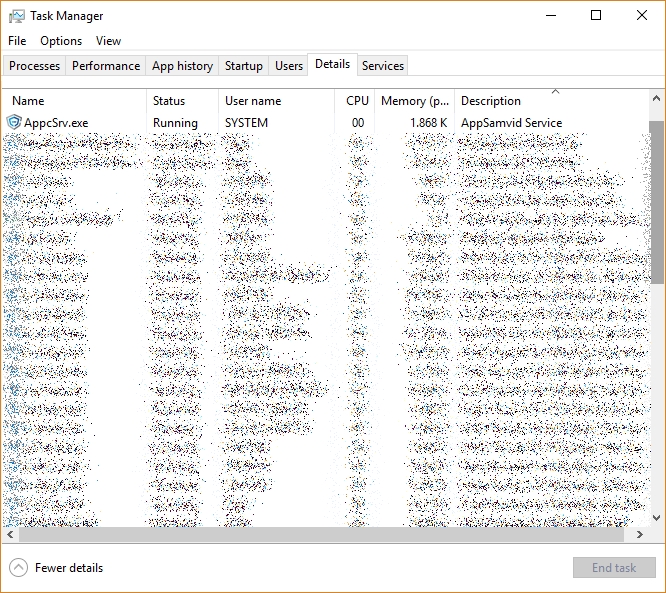The height and width of the screenshot is (593, 666).
Task: Select the Startup tab
Action: 244,66
